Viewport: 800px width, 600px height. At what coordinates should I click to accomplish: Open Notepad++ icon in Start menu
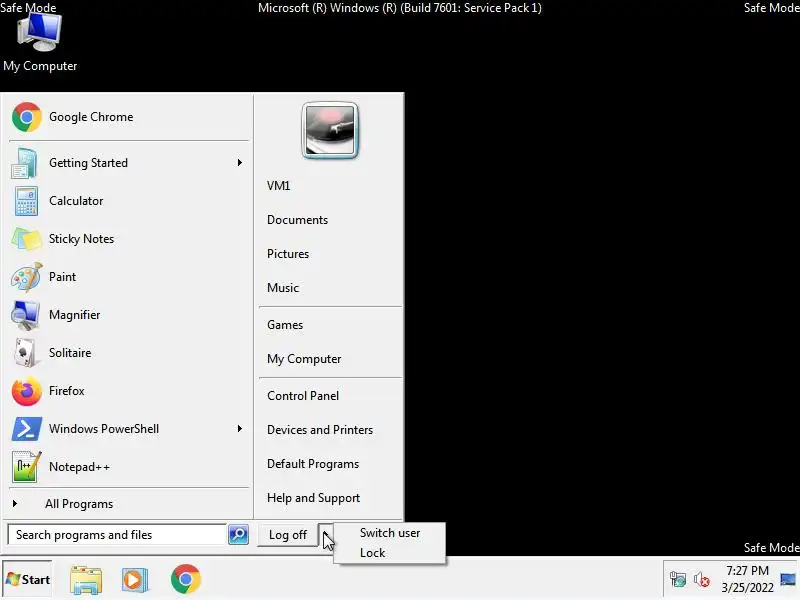[x=26, y=467]
